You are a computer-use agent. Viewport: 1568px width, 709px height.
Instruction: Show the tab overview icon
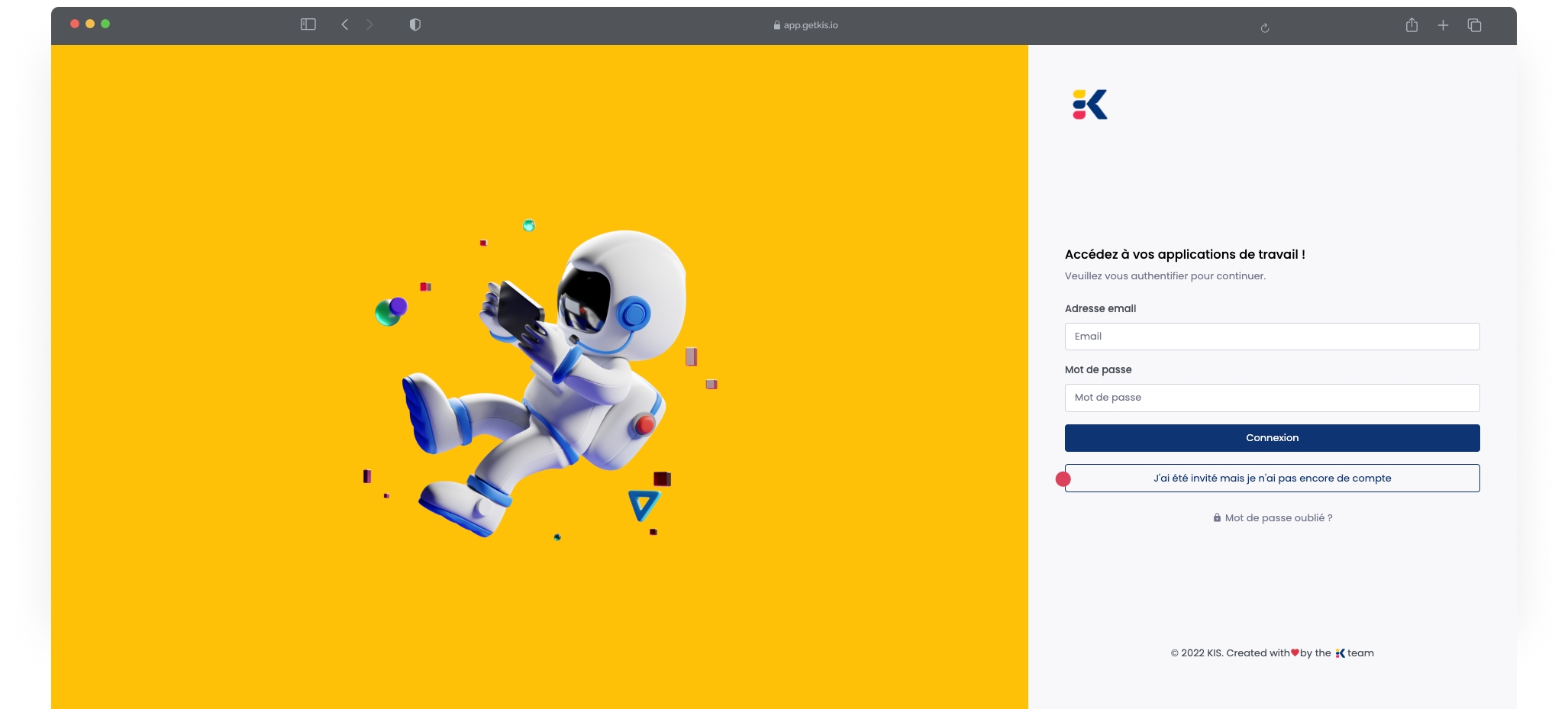tap(1474, 25)
